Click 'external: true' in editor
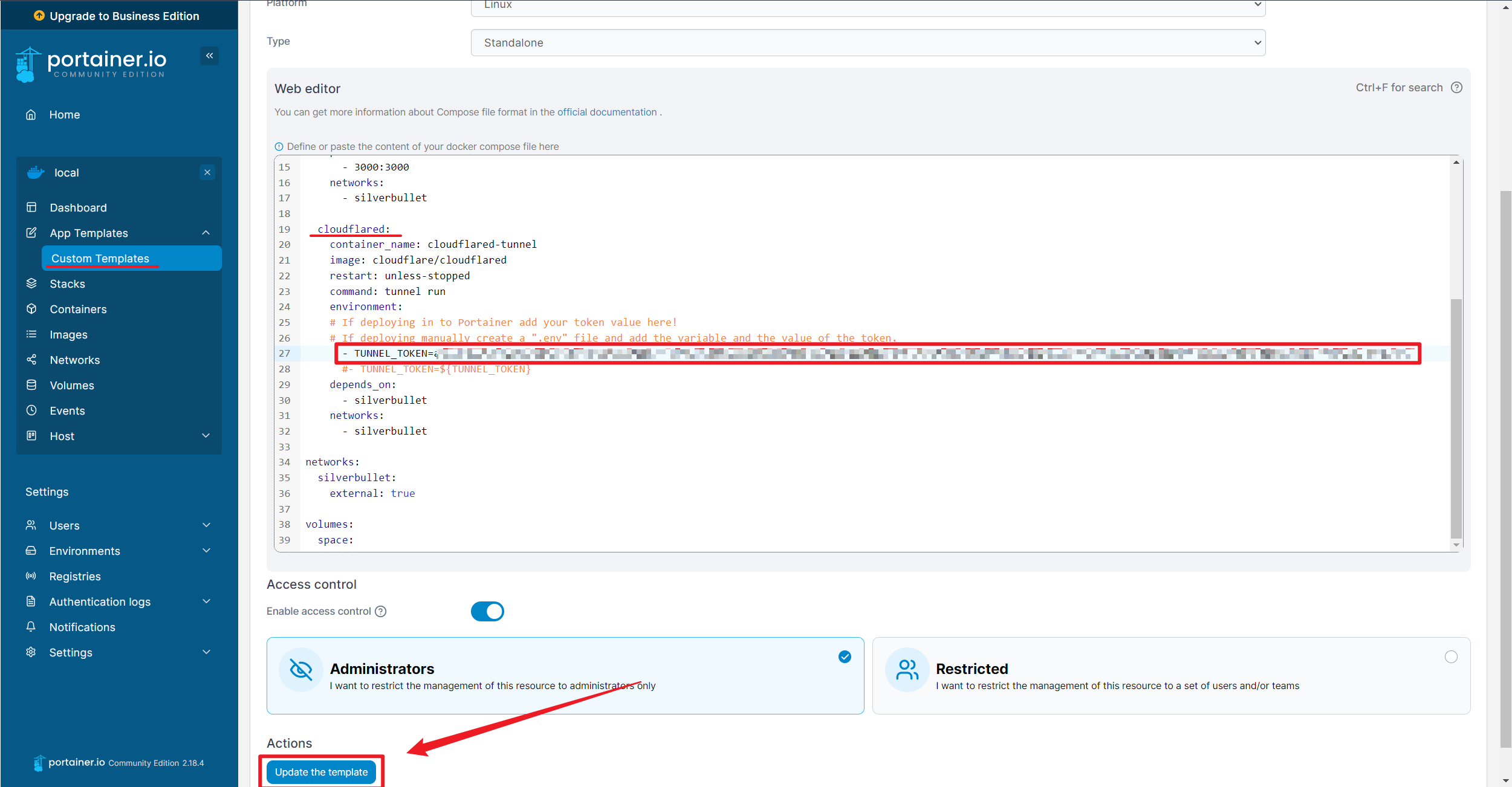Viewport: 1512px width, 787px height. pos(372,493)
